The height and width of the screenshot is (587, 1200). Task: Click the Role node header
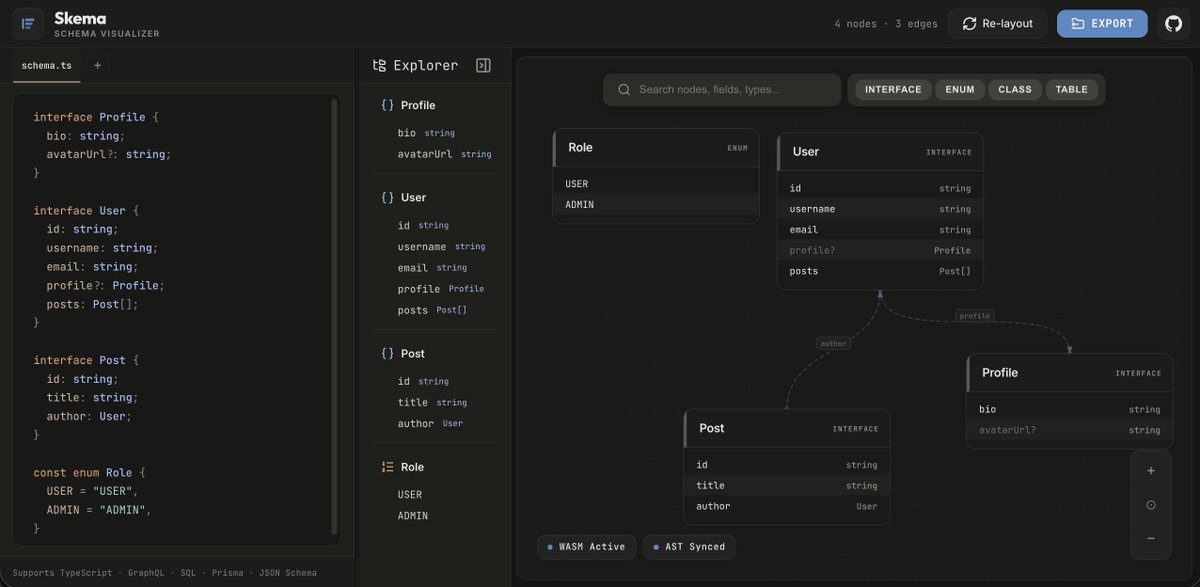coord(656,147)
